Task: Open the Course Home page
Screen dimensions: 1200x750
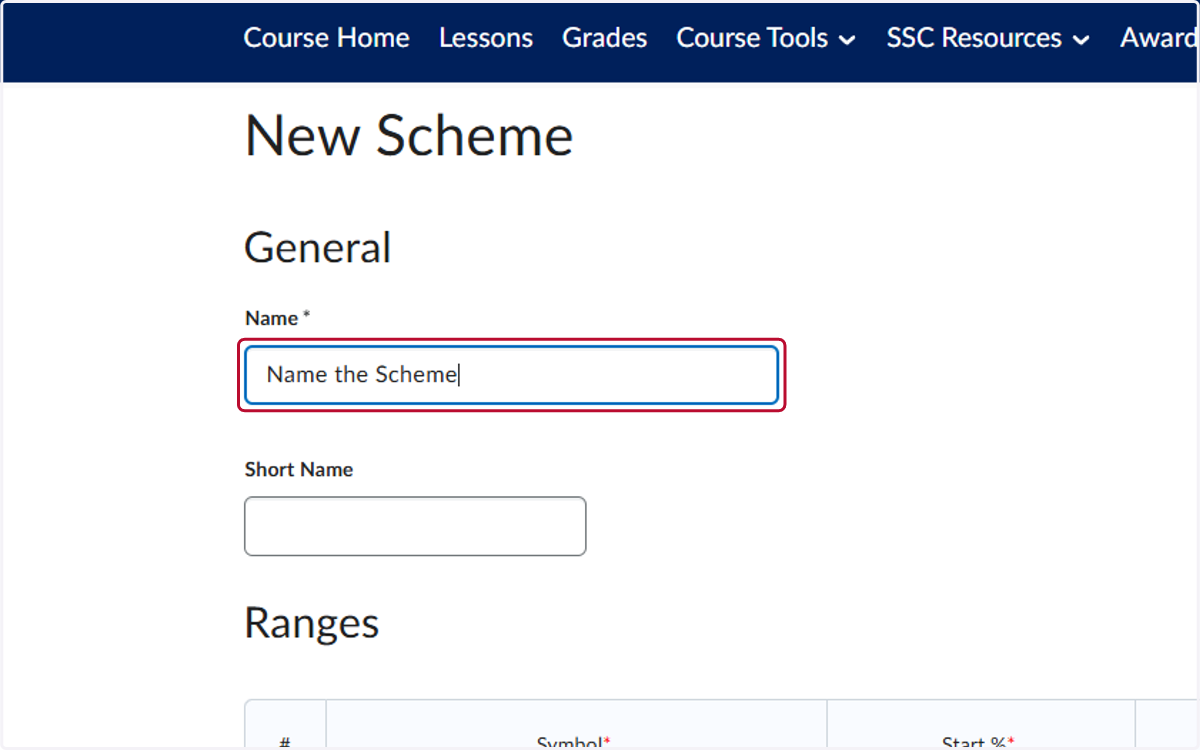Action: pos(326,38)
